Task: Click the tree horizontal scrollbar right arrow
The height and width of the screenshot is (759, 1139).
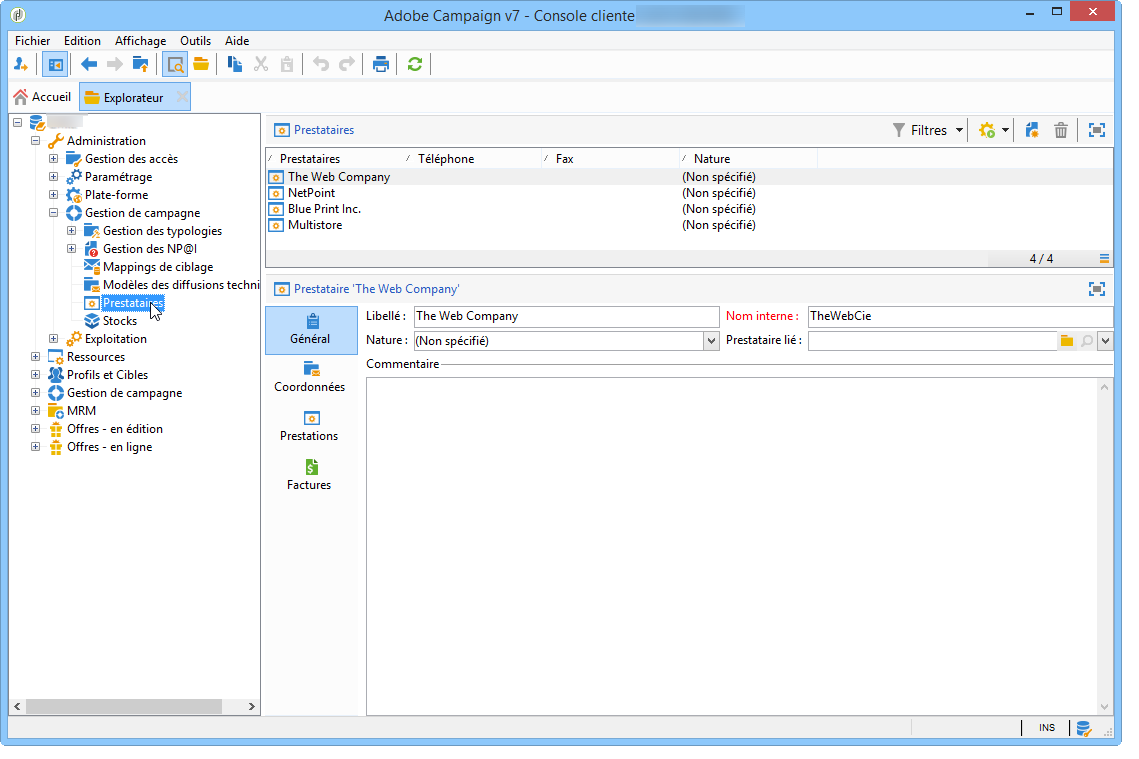Action: tap(251, 707)
